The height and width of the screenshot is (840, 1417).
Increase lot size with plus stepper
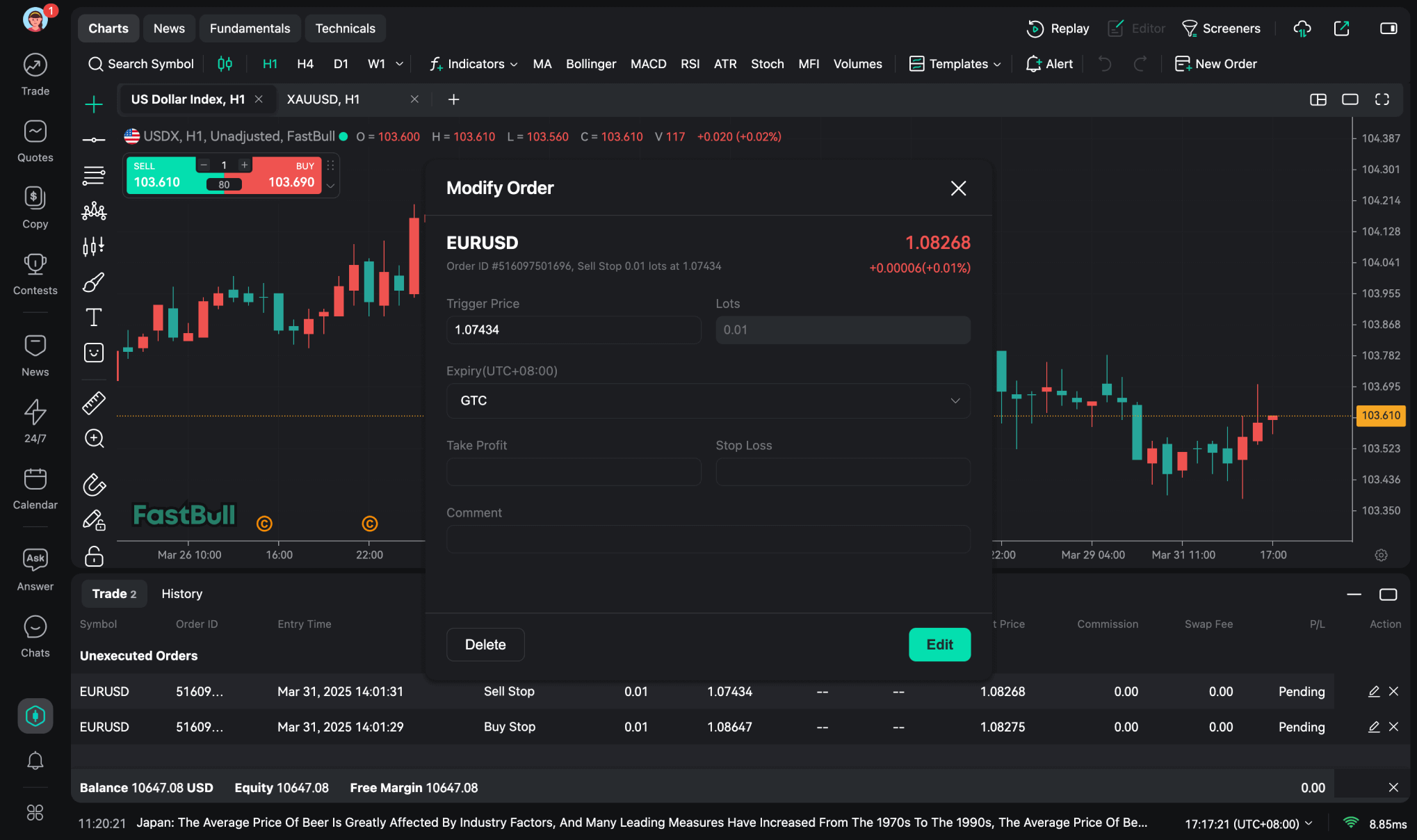[244, 165]
